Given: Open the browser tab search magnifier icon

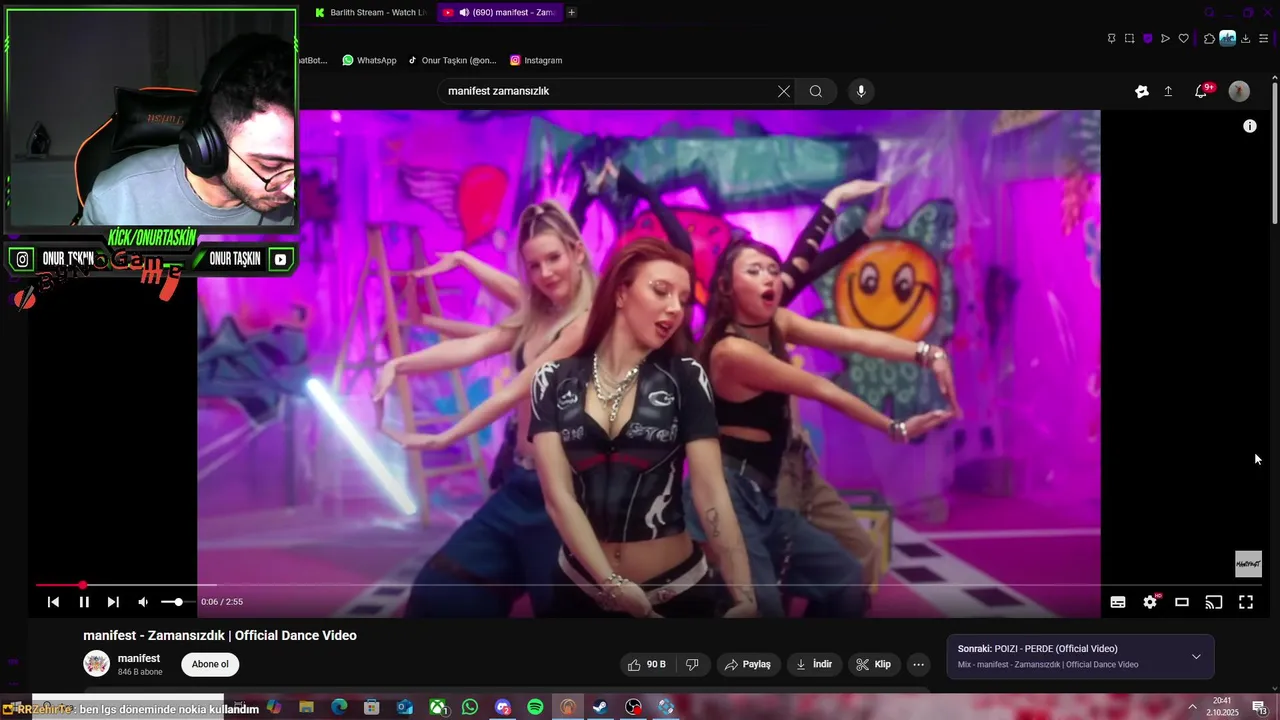Looking at the screenshot, I should 1209,12.
